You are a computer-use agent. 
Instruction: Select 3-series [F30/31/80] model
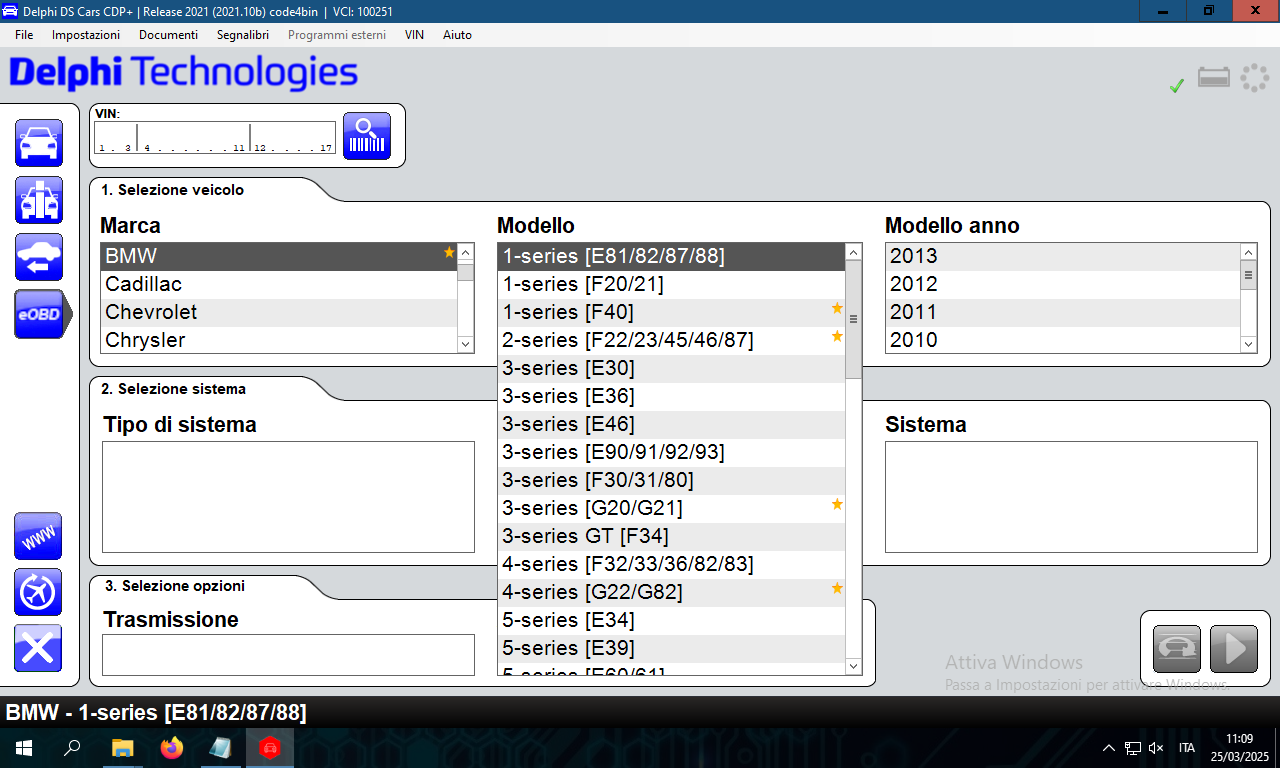tap(672, 481)
